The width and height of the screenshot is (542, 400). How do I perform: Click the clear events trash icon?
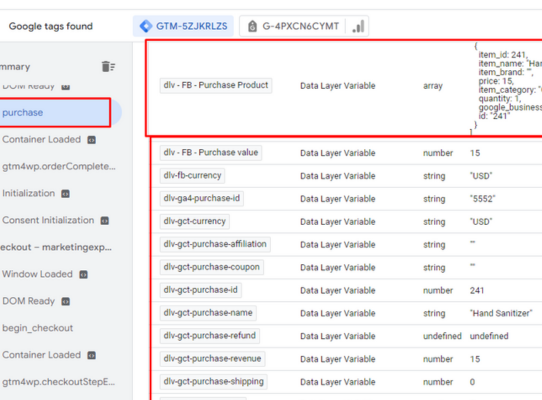point(108,66)
